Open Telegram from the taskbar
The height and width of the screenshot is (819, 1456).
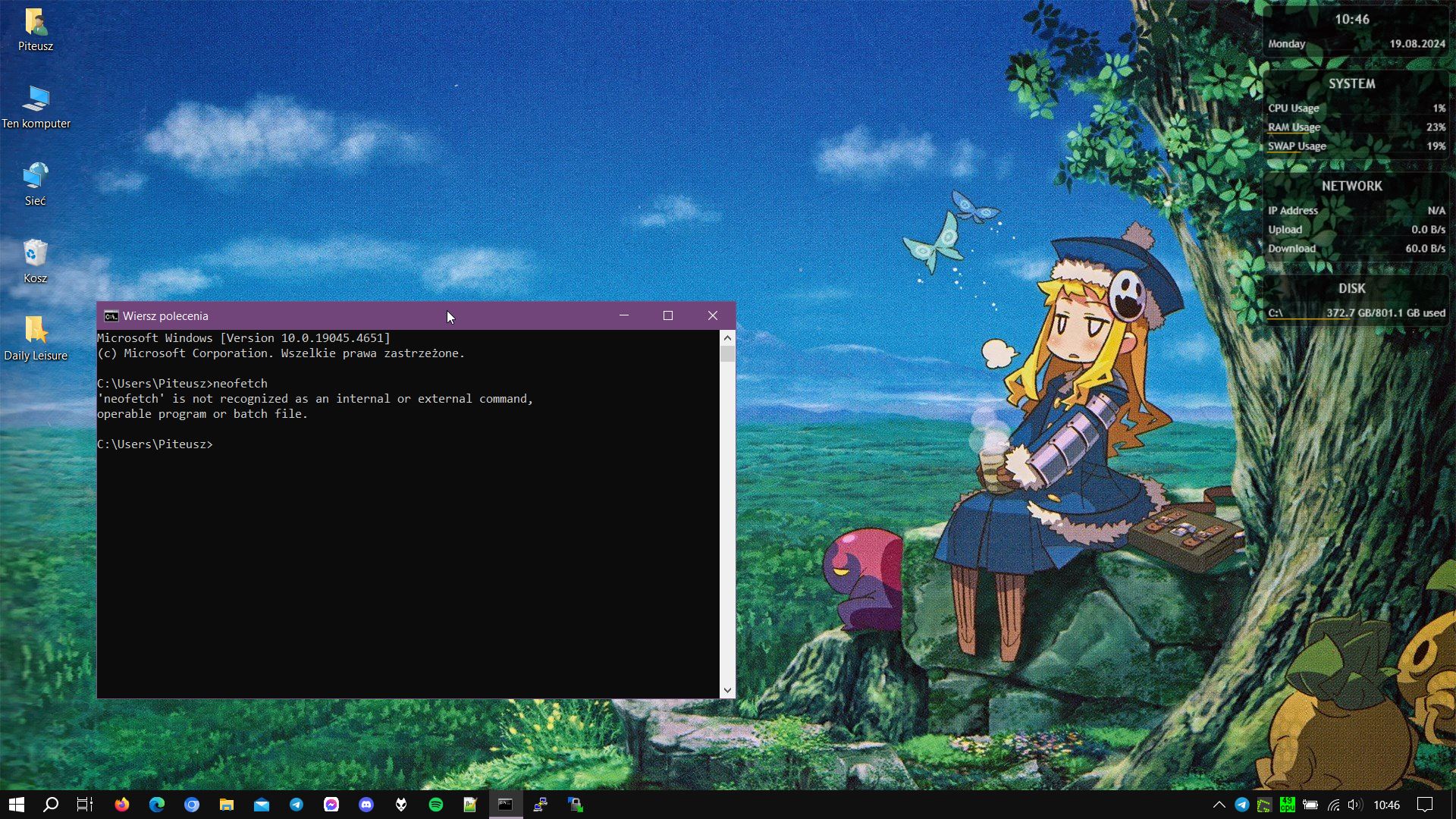pyautogui.click(x=296, y=805)
